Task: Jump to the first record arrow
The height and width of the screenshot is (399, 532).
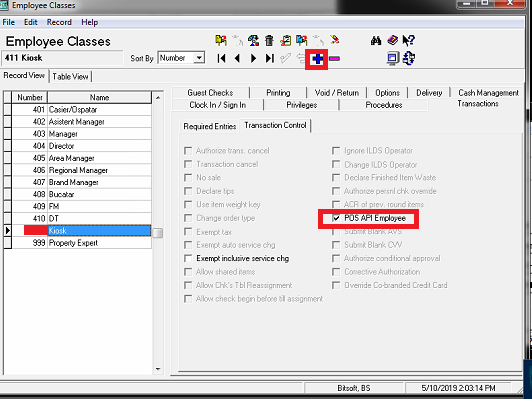Action: 222,58
